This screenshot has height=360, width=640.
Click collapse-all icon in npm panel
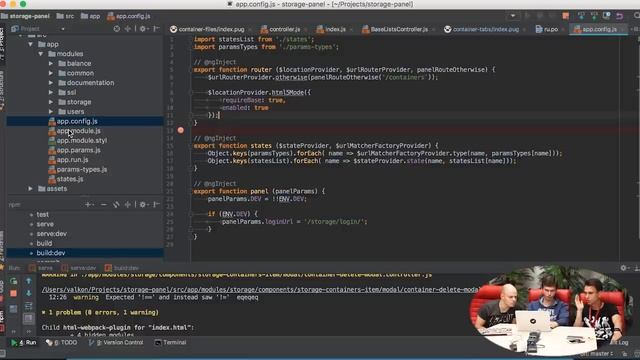coord(128,204)
